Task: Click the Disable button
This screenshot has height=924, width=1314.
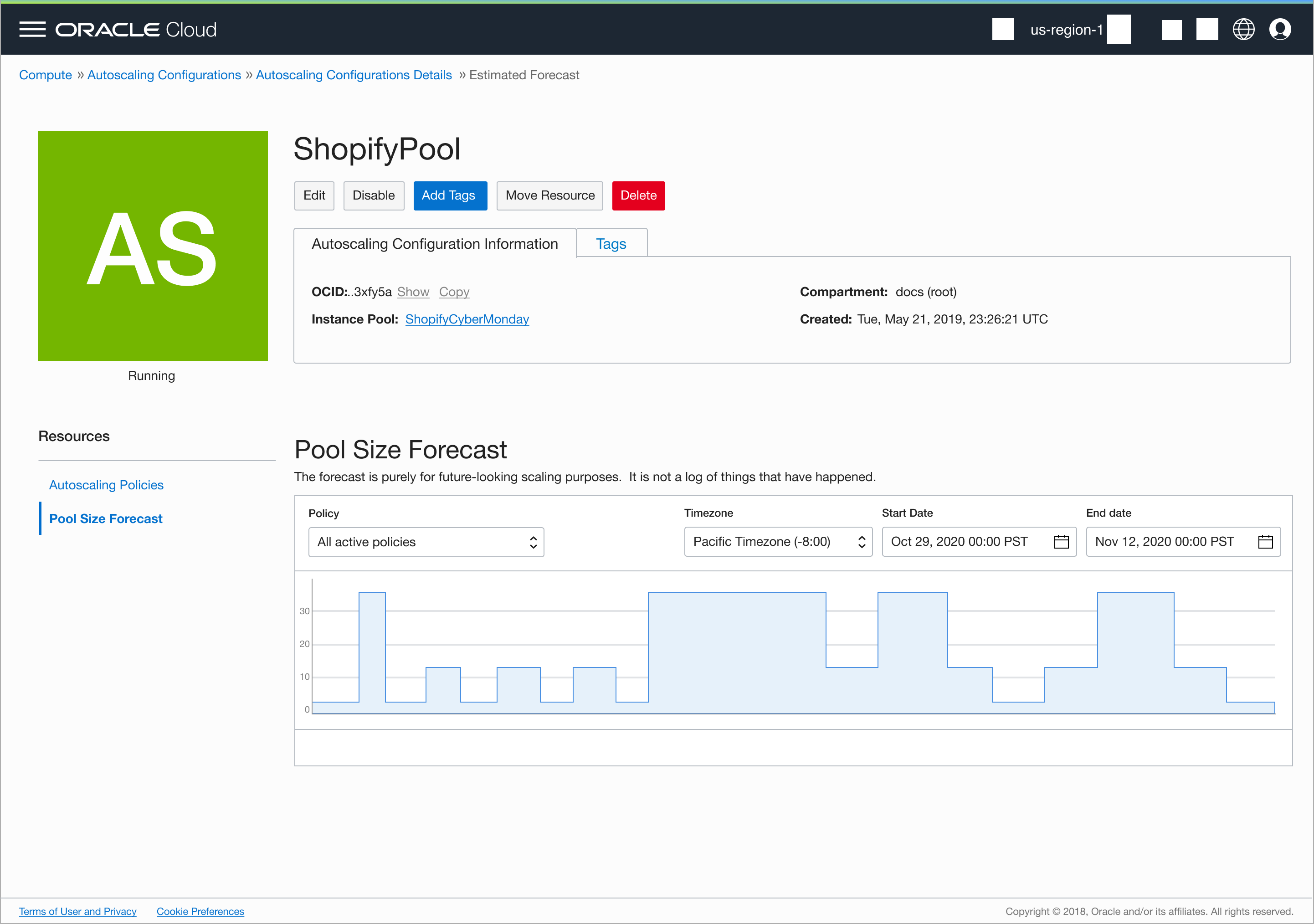Action: tap(374, 195)
